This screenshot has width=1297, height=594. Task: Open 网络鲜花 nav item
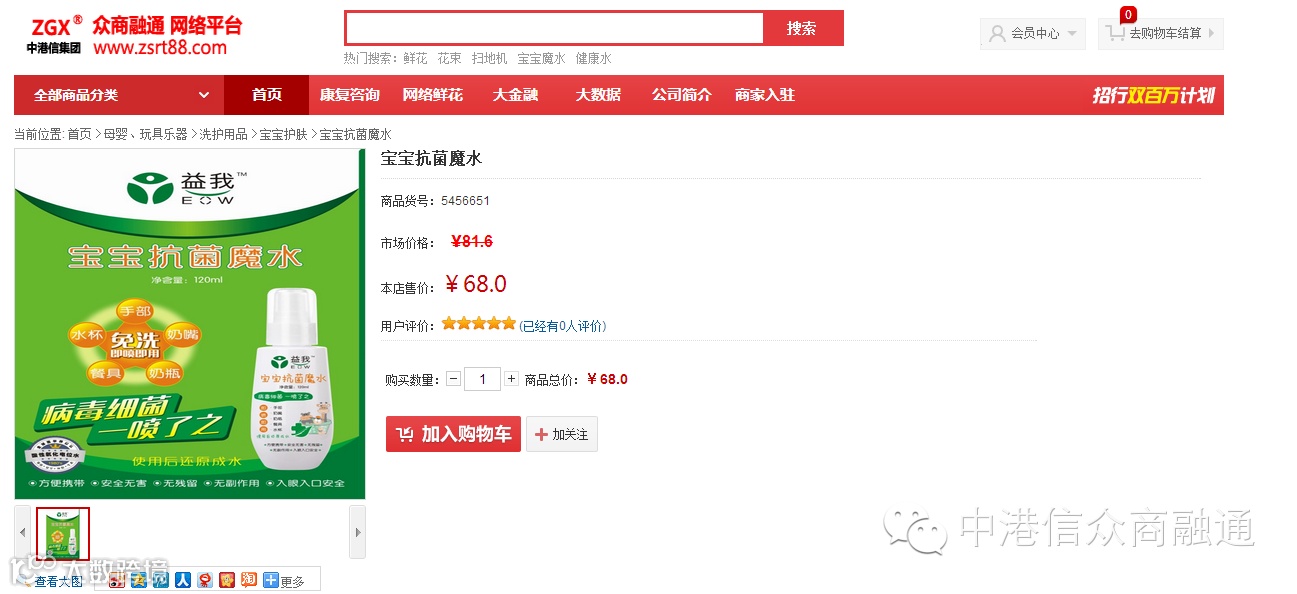(433, 95)
